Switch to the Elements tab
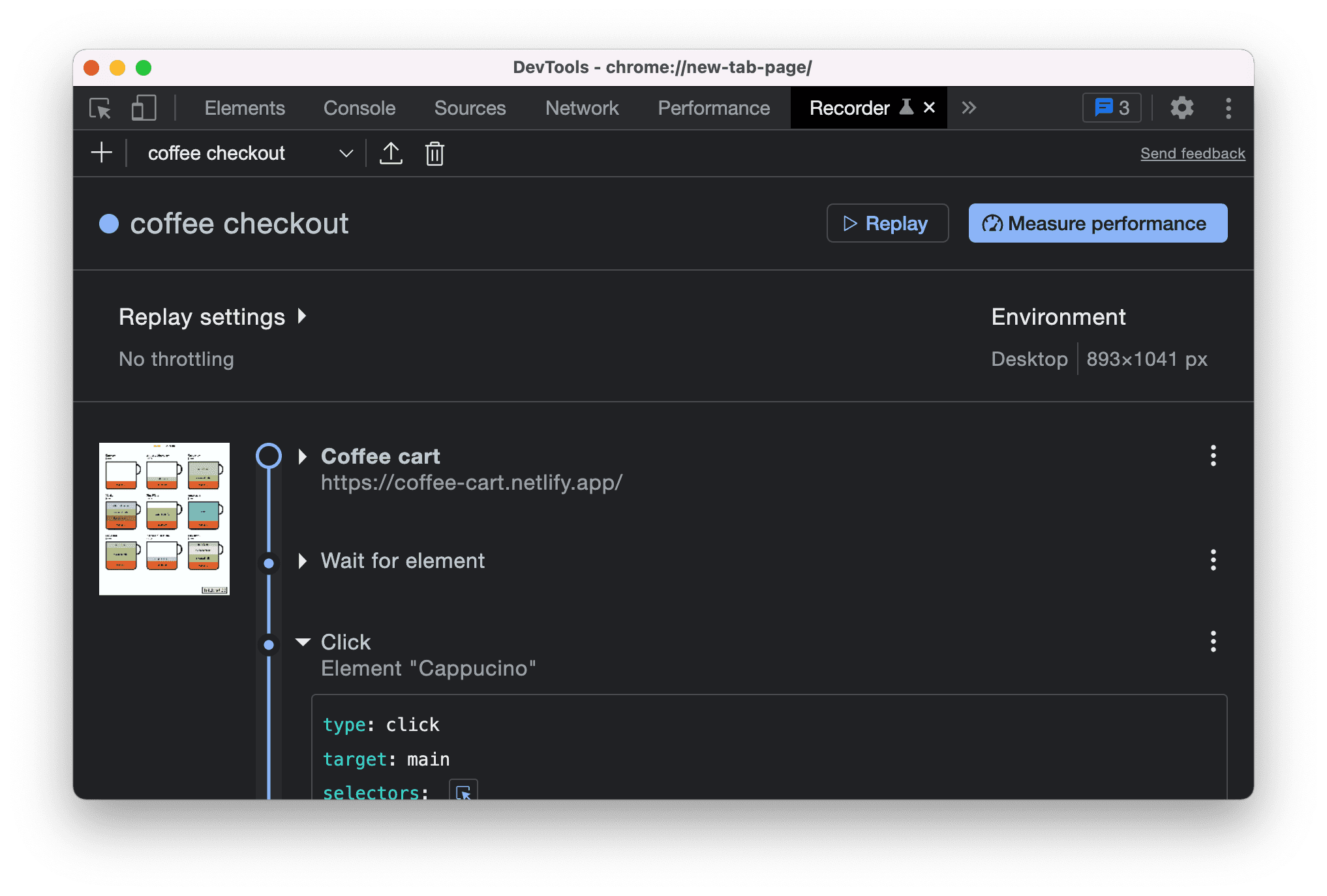The image size is (1327, 896). [x=245, y=107]
